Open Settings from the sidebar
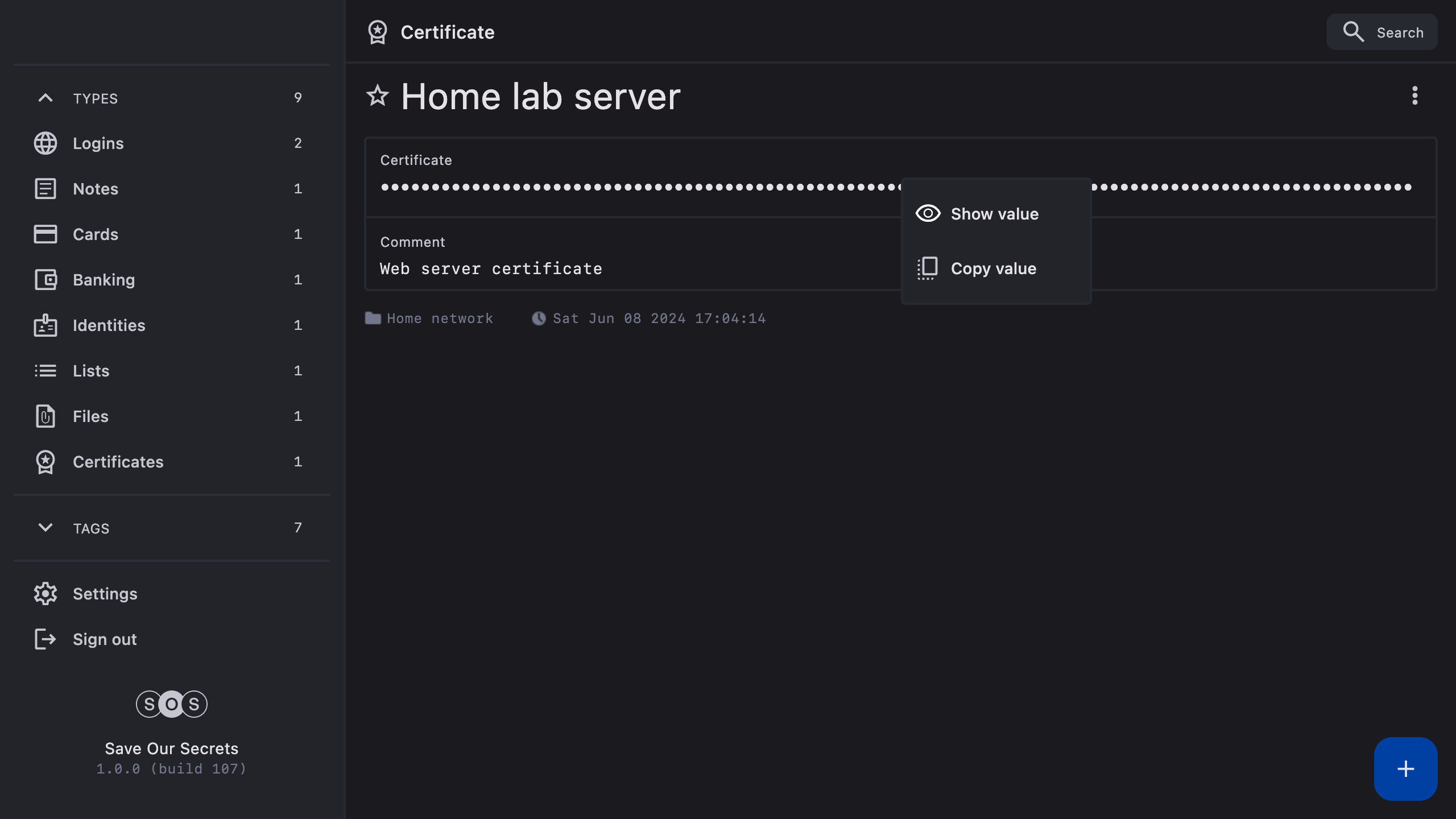 coord(105,594)
